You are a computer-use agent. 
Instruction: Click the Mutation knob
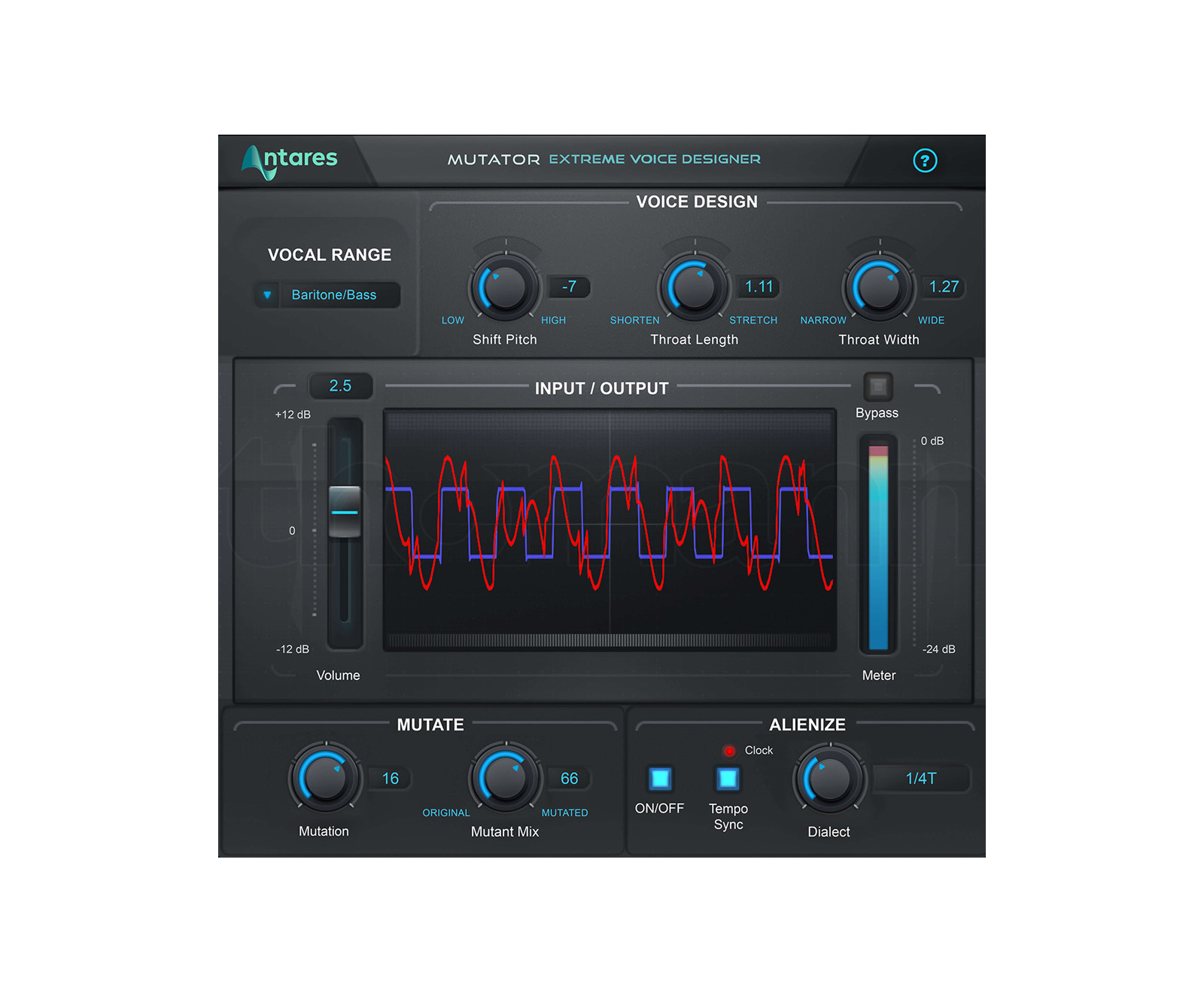[324, 778]
